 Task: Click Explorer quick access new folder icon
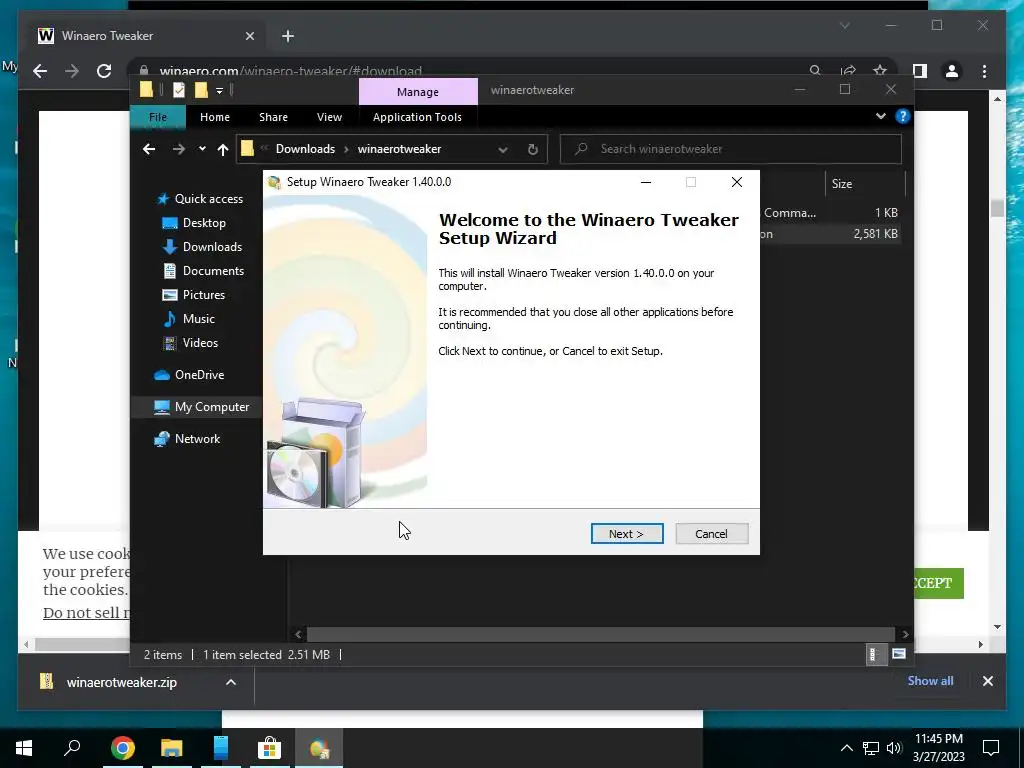(x=200, y=90)
